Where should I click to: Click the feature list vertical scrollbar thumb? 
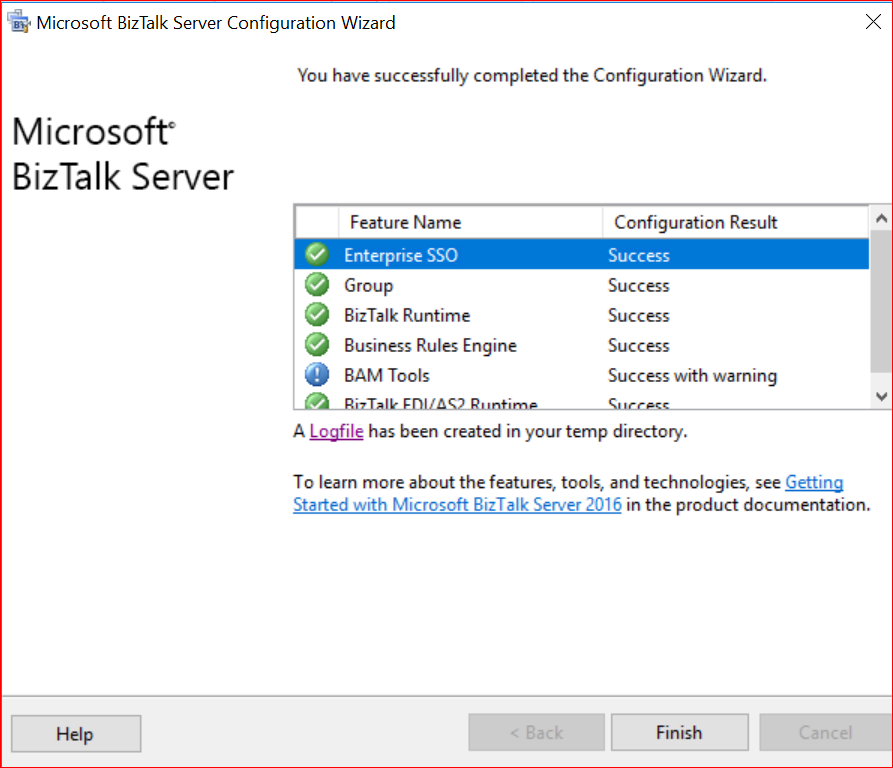pyautogui.click(x=880, y=300)
